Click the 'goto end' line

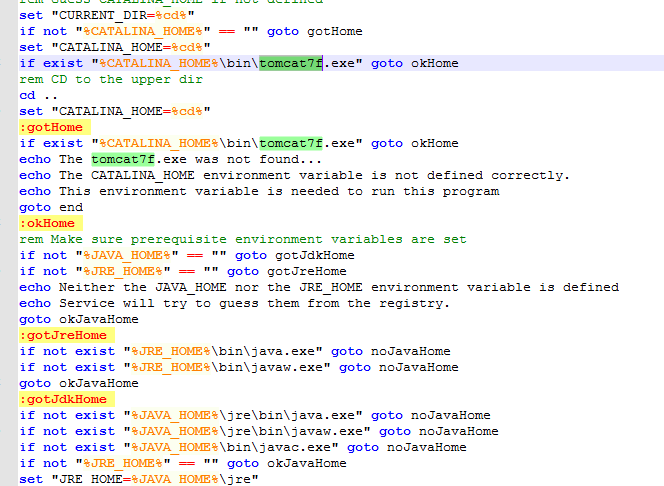[x=51, y=207]
